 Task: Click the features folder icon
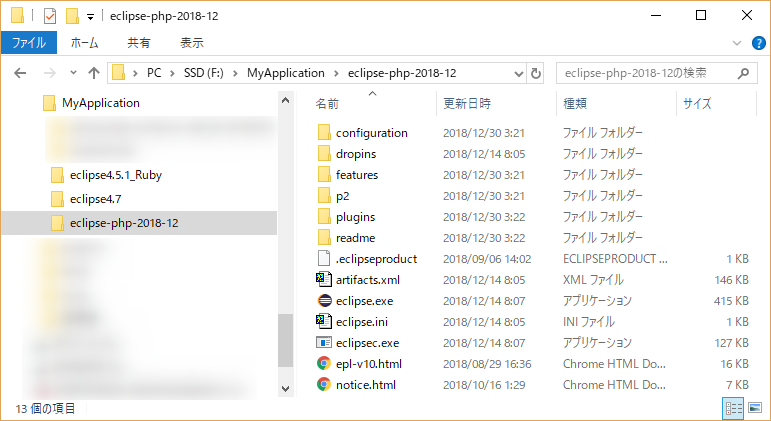(324, 175)
